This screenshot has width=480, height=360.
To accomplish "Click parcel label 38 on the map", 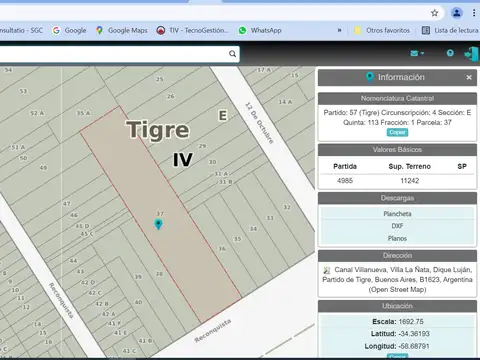I will (159, 274).
